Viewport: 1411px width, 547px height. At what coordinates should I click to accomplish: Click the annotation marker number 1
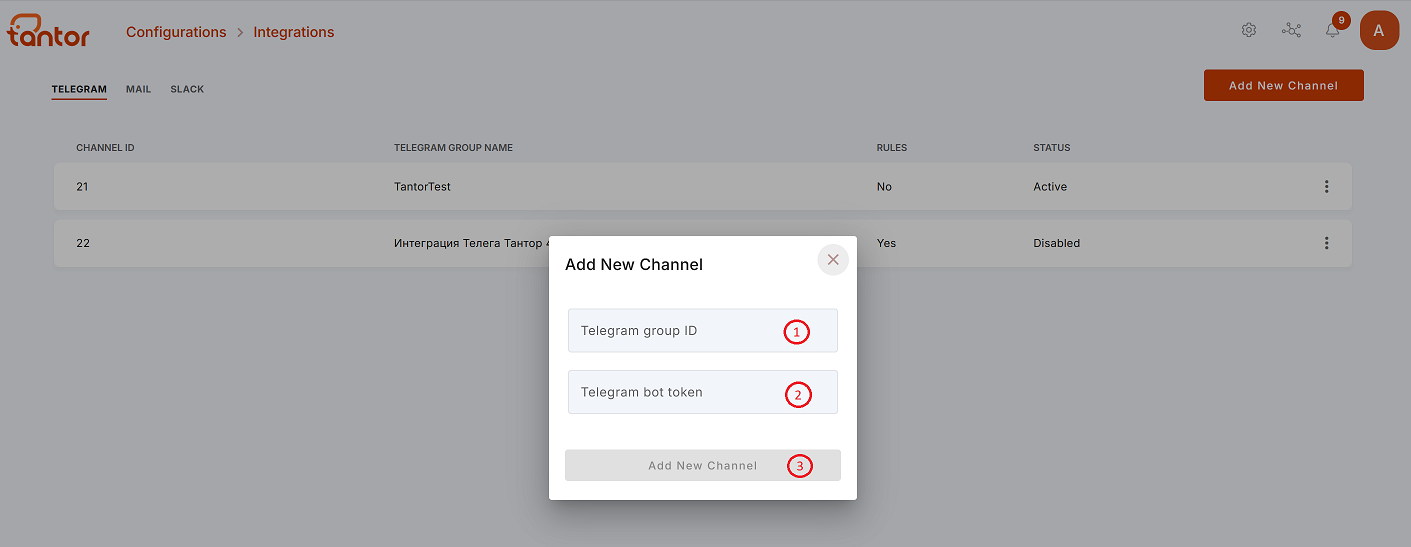tap(796, 332)
